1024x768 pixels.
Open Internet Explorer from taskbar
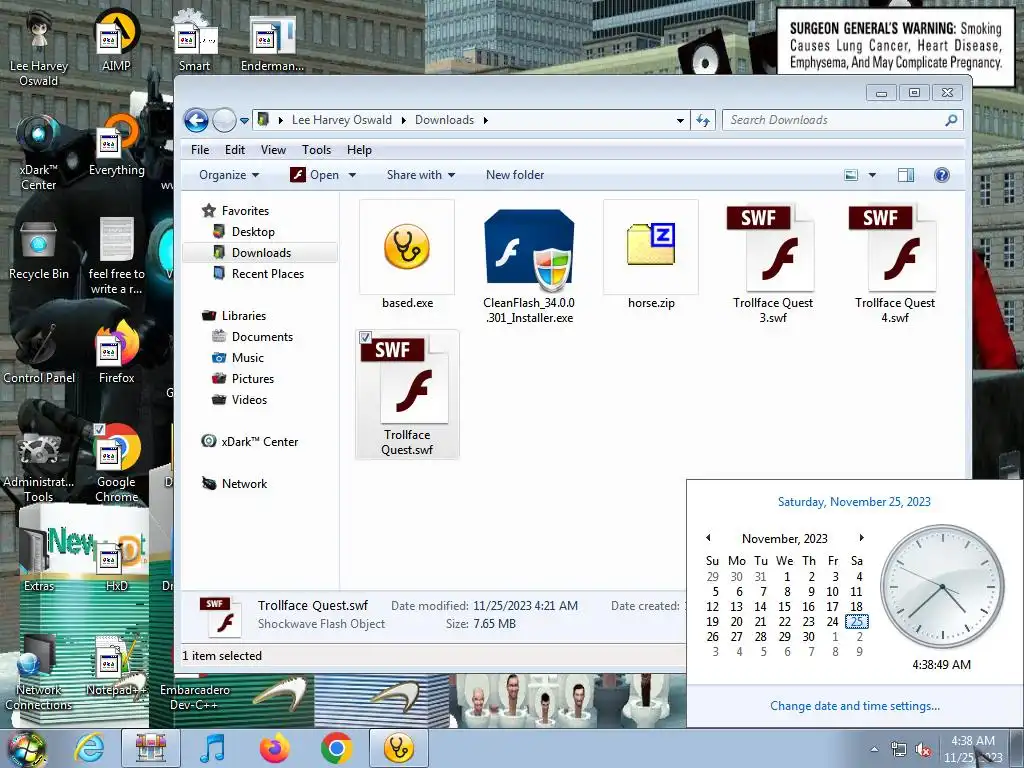(x=89, y=748)
